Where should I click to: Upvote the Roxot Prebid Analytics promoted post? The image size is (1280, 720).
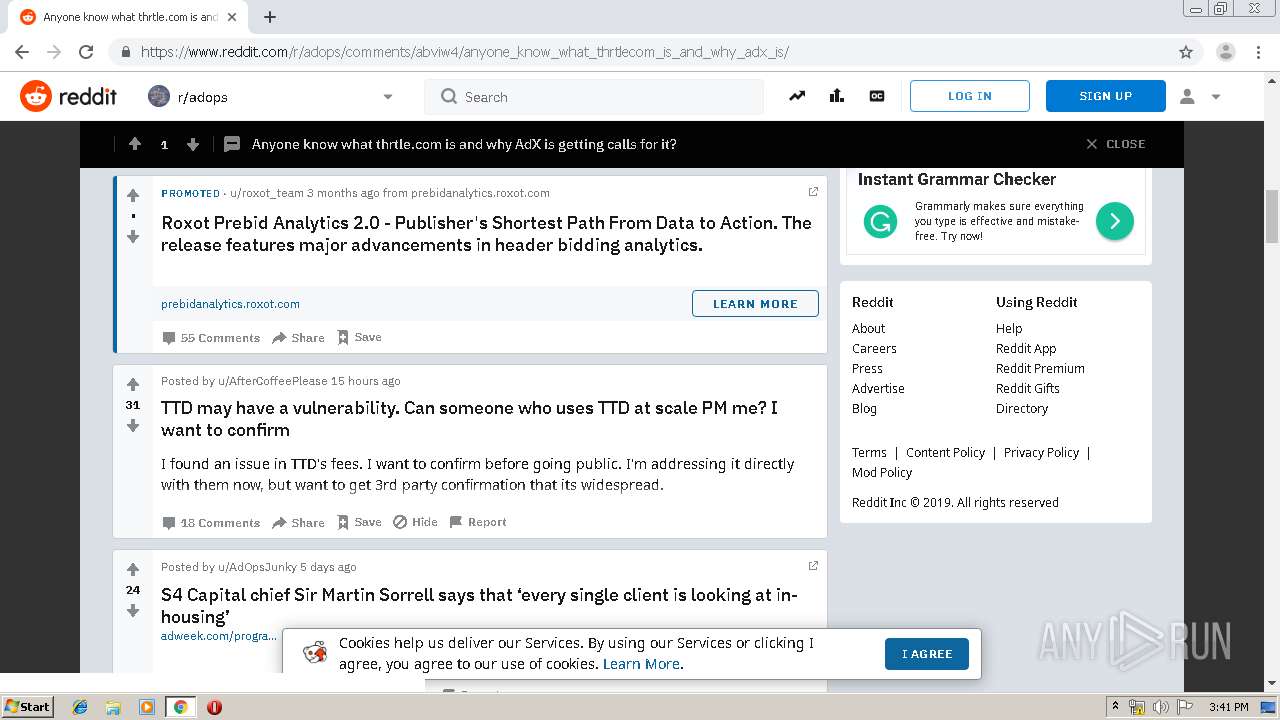pos(133,195)
